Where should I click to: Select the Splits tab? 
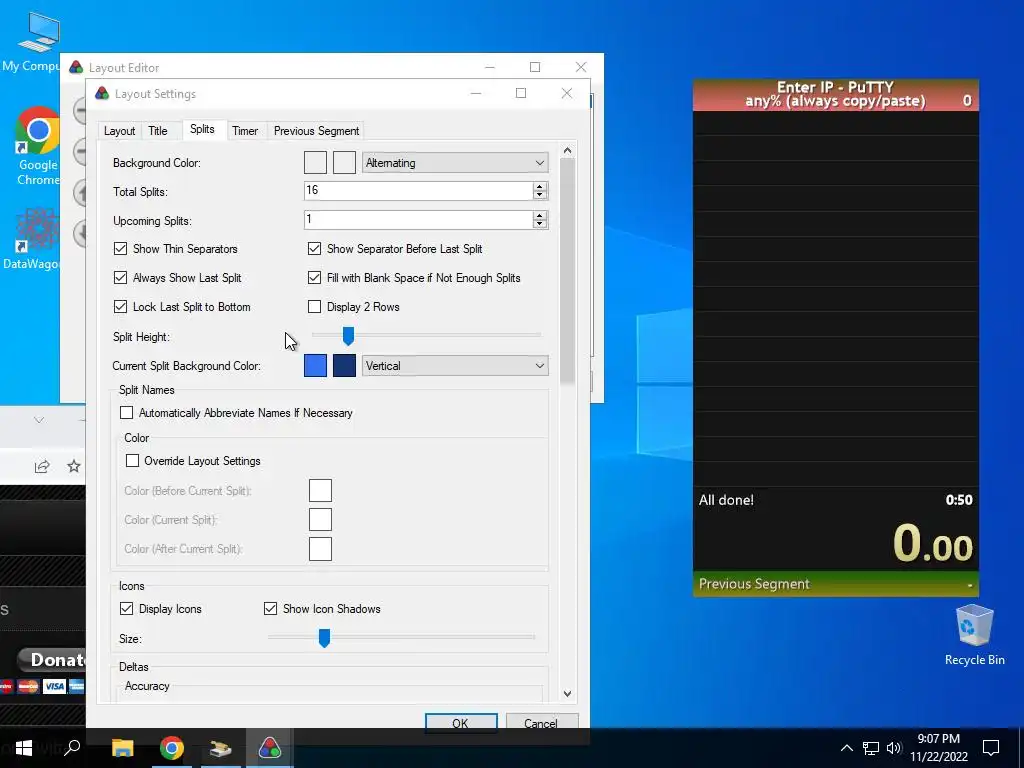[x=202, y=129]
